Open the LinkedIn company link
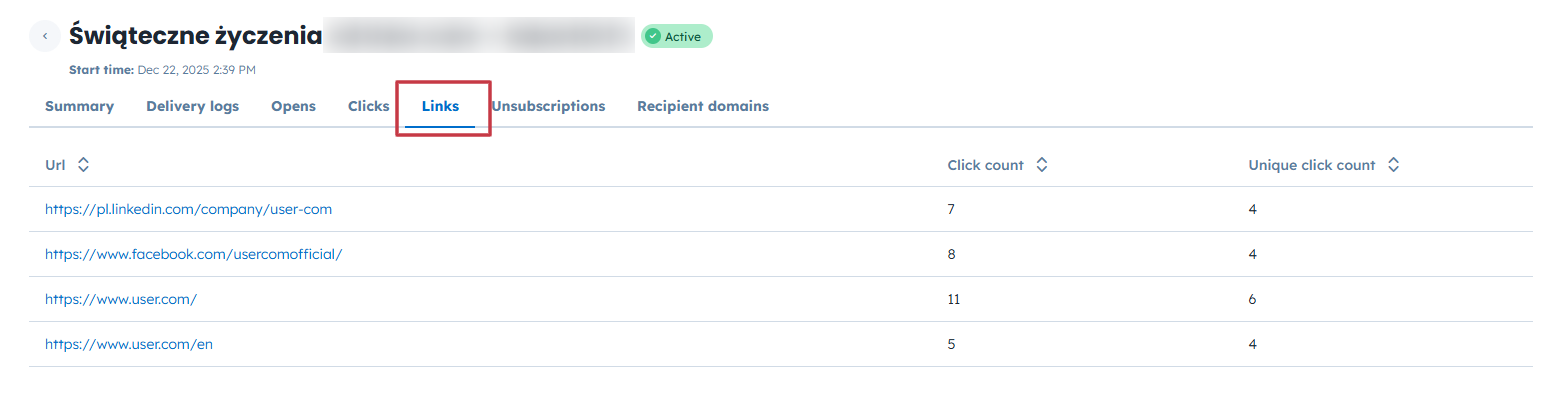The image size is (1567, 406). 188,210
